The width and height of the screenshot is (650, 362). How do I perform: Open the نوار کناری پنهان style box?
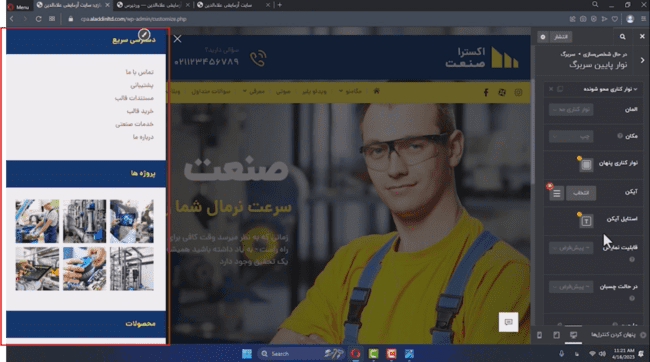point(586,165)
